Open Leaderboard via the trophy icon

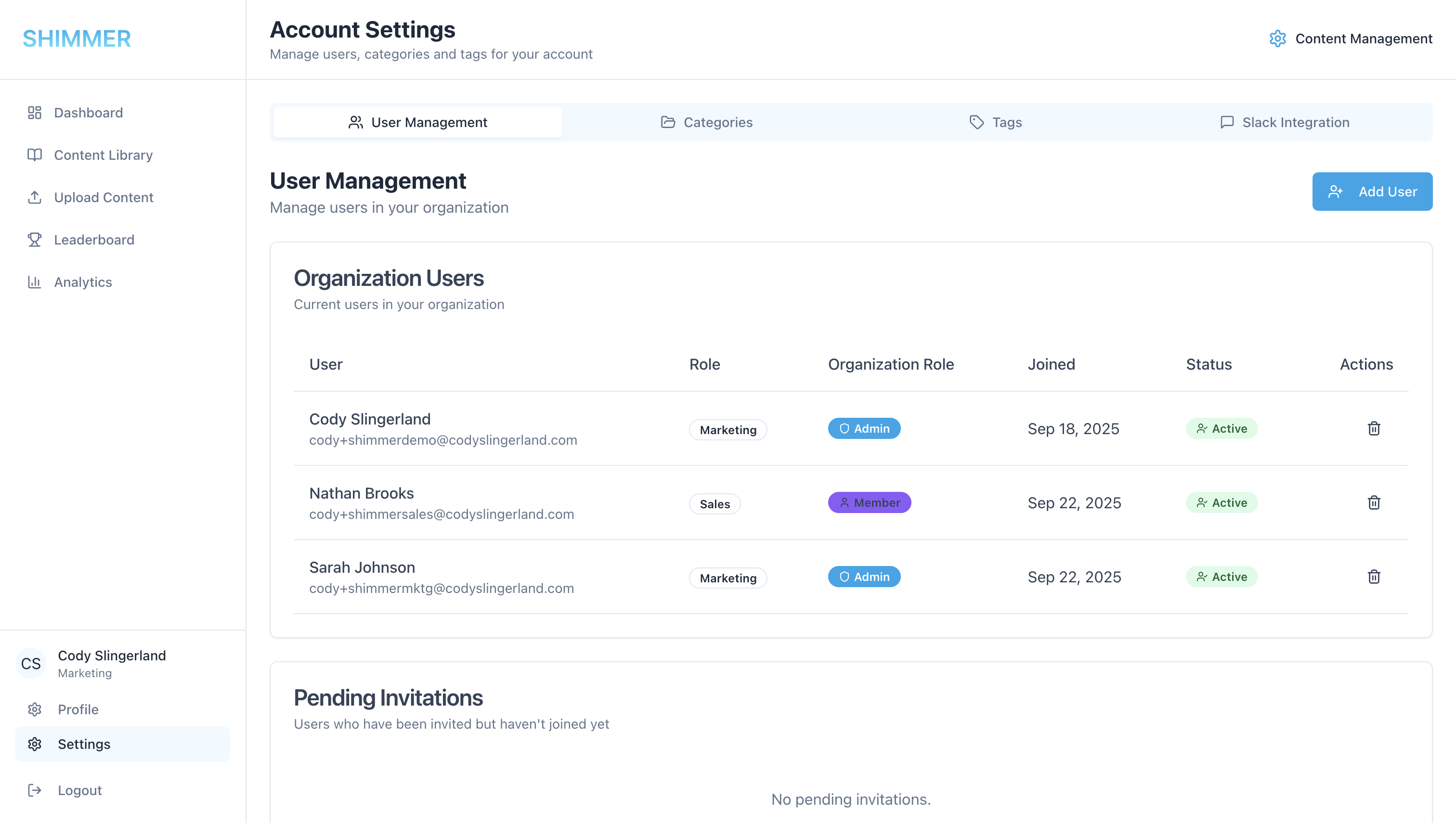34,240
